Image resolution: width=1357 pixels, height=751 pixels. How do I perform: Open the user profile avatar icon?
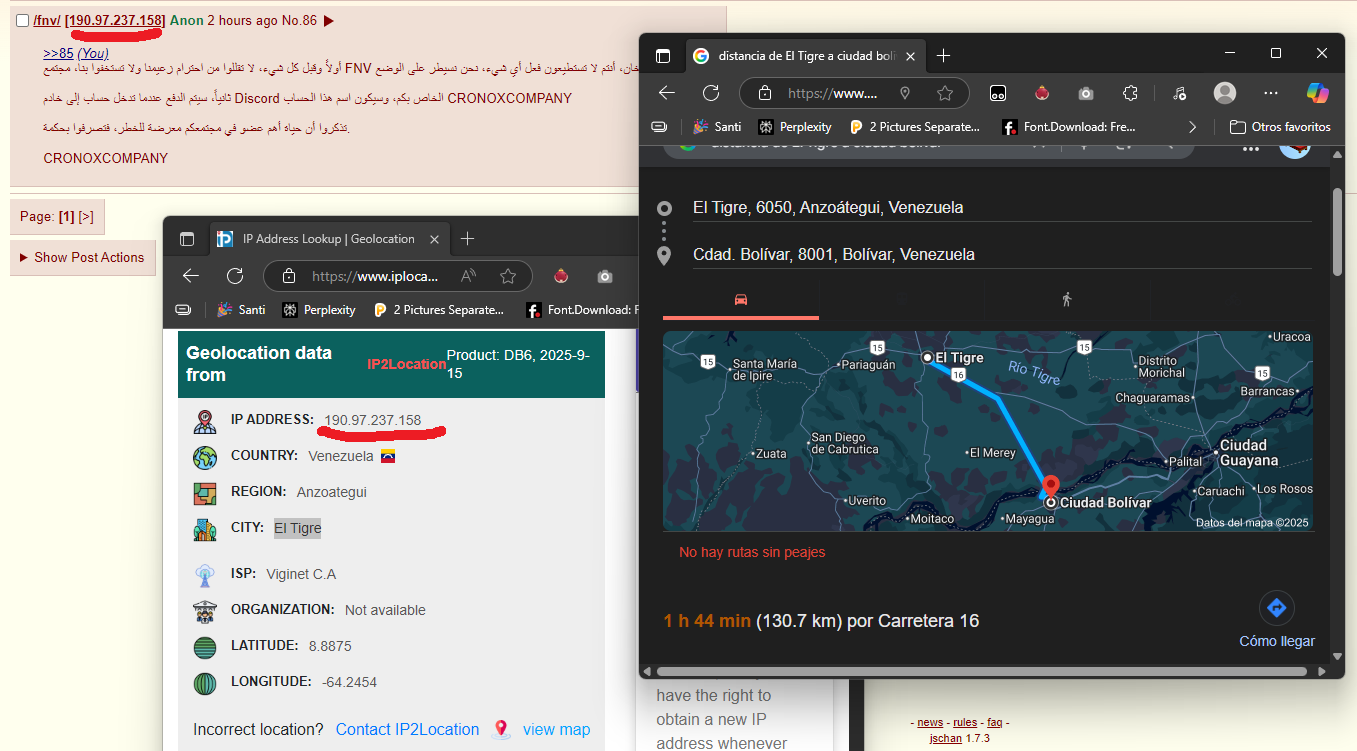pyautogui.click(x=1224, y=93)
